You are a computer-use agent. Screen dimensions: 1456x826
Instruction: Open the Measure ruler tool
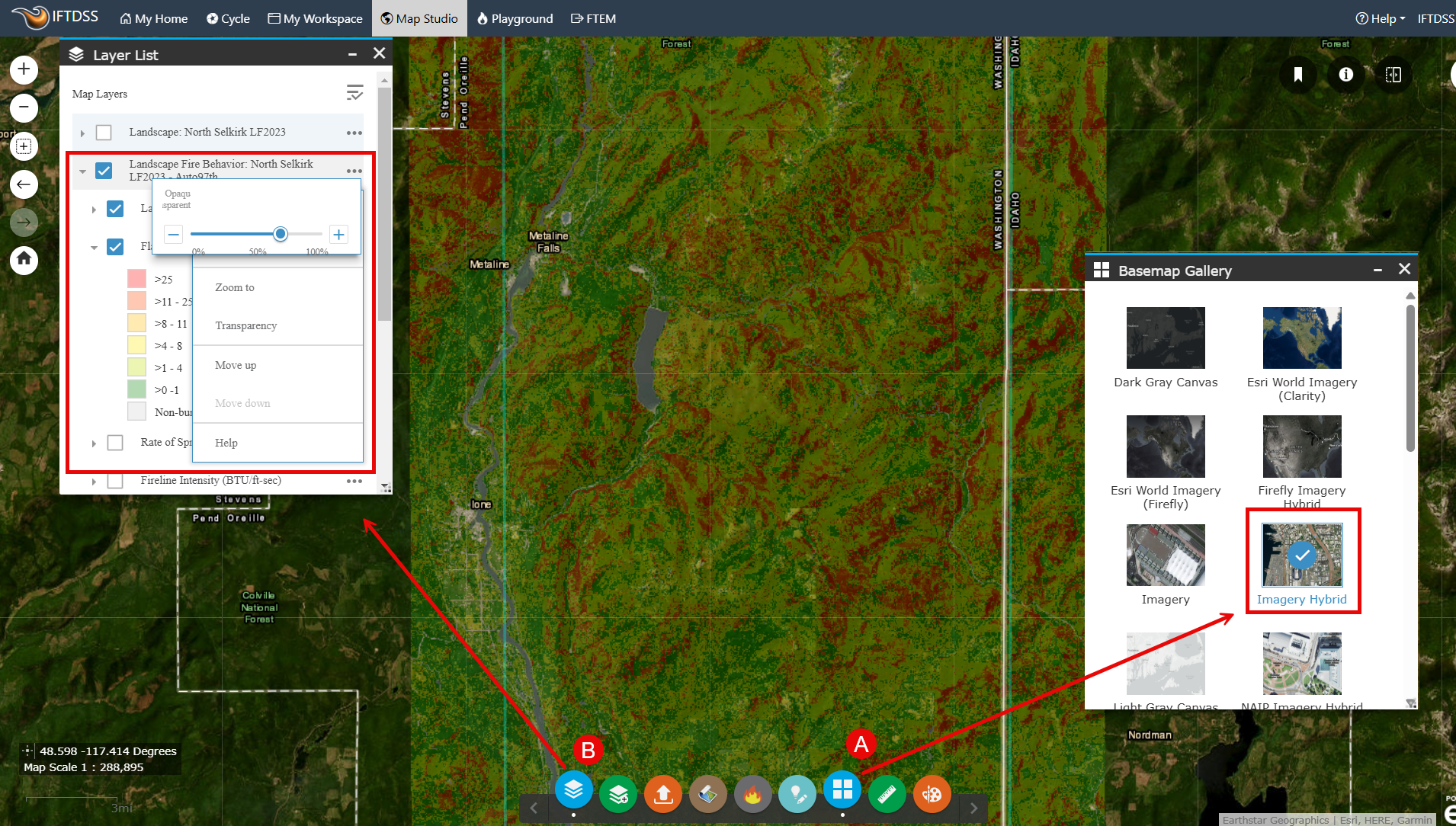[887, 793]
